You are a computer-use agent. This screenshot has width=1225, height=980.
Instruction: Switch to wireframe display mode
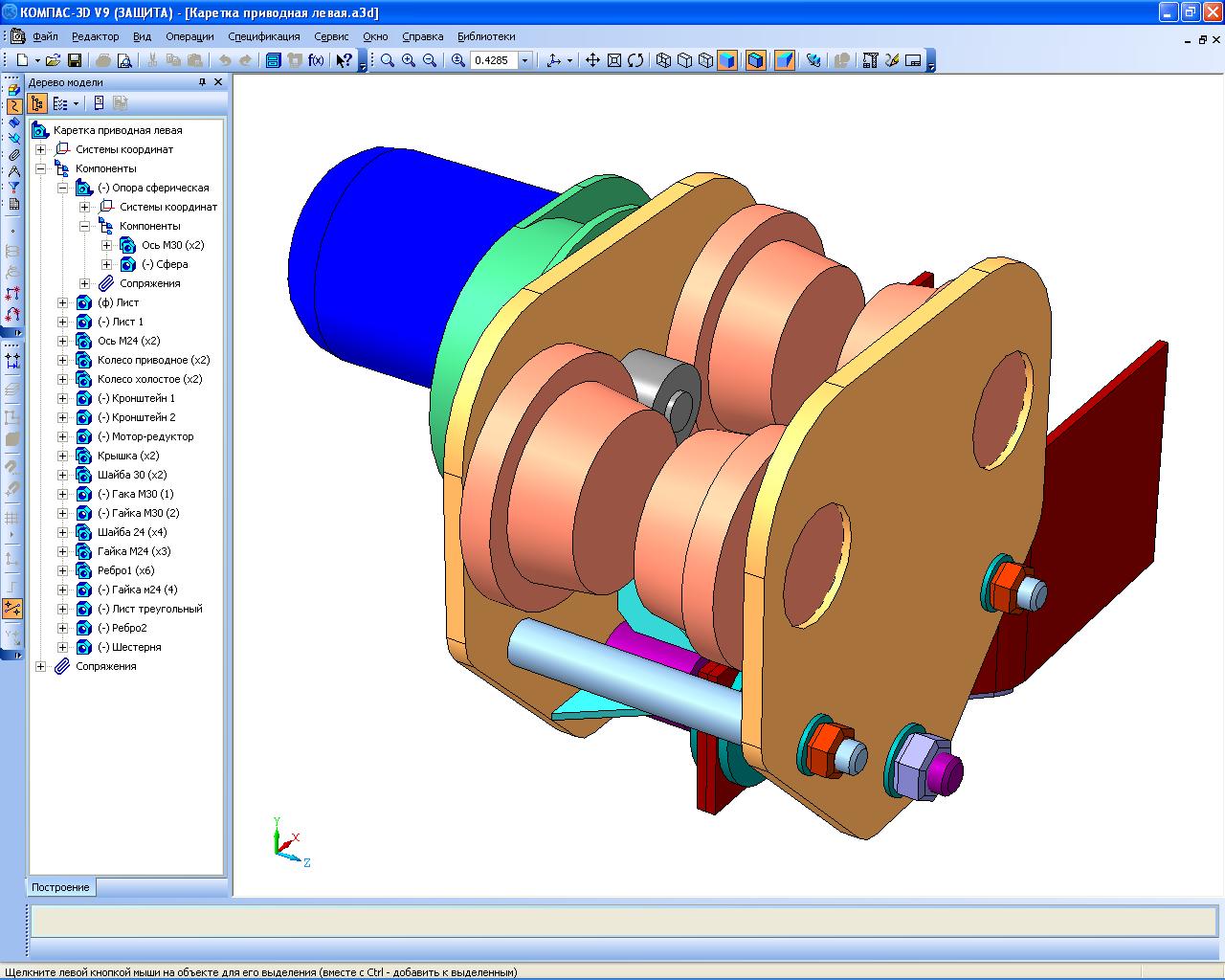click(x=663, y=60)
